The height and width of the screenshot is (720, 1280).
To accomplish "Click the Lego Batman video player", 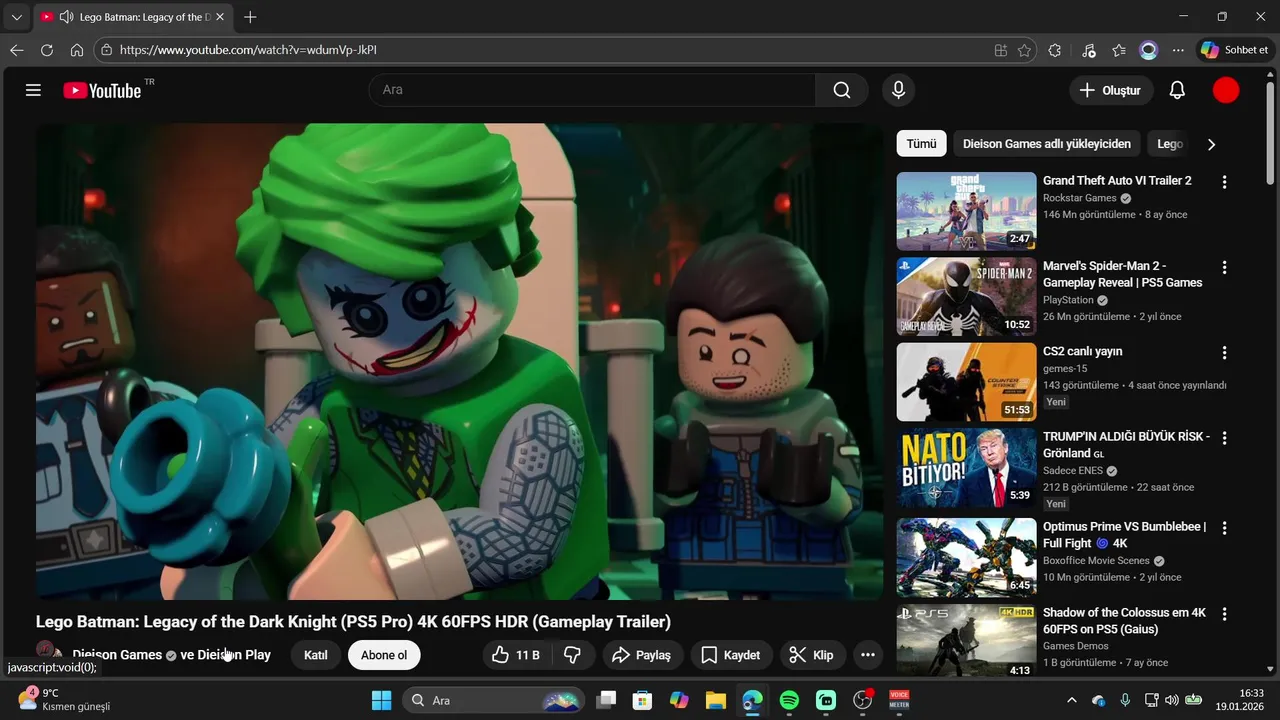I will [460, 361].
